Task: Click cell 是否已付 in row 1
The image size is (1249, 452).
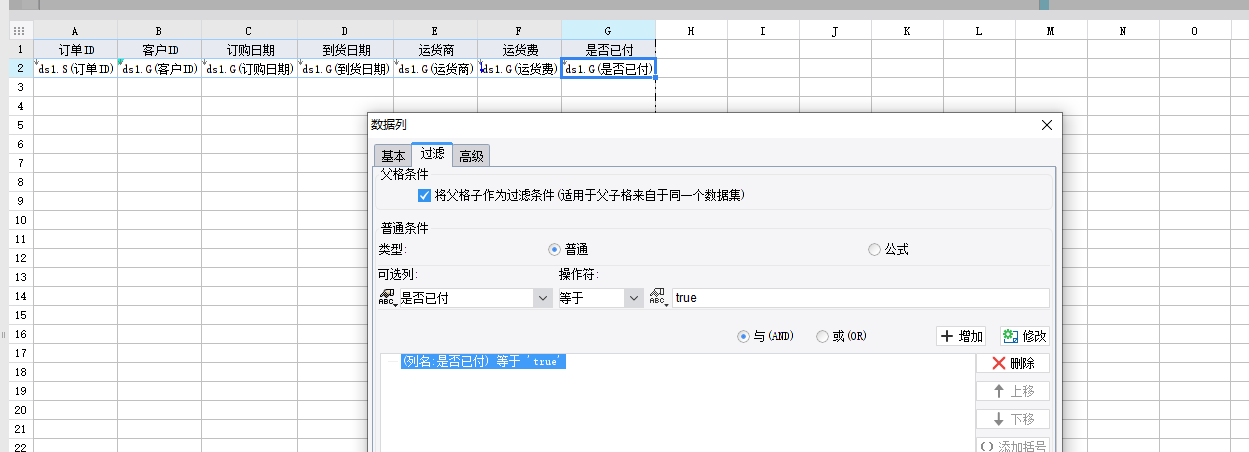Action: (x=608, y=50)
